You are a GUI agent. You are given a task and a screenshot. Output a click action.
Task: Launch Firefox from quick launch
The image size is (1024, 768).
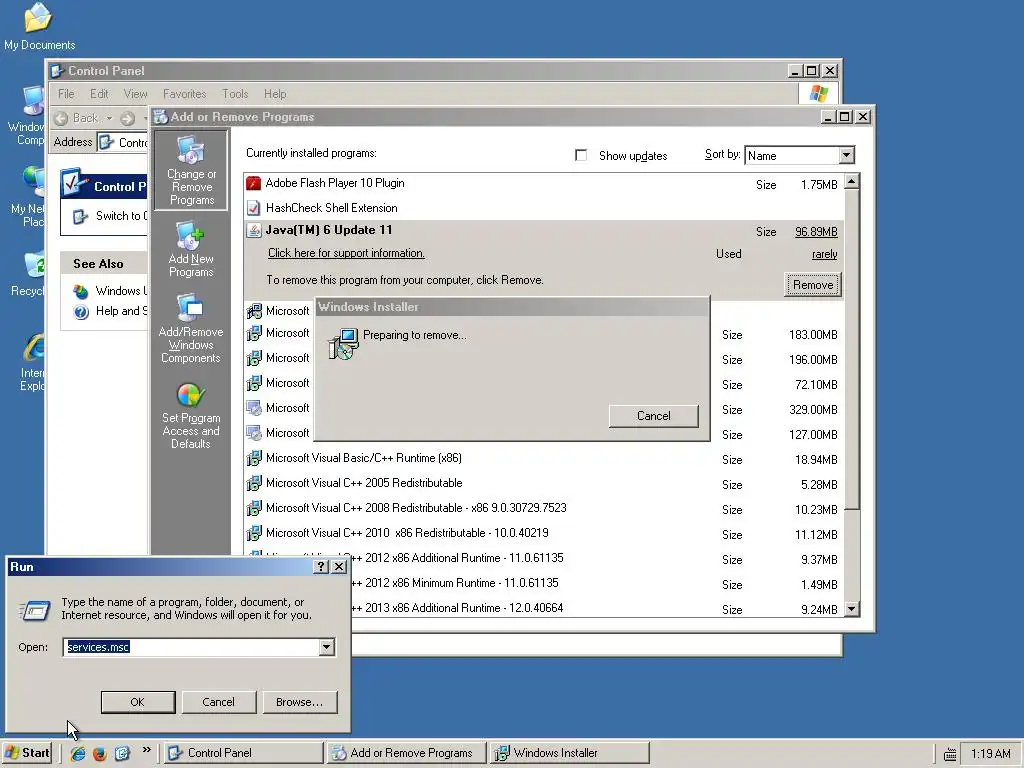[99, 753]
